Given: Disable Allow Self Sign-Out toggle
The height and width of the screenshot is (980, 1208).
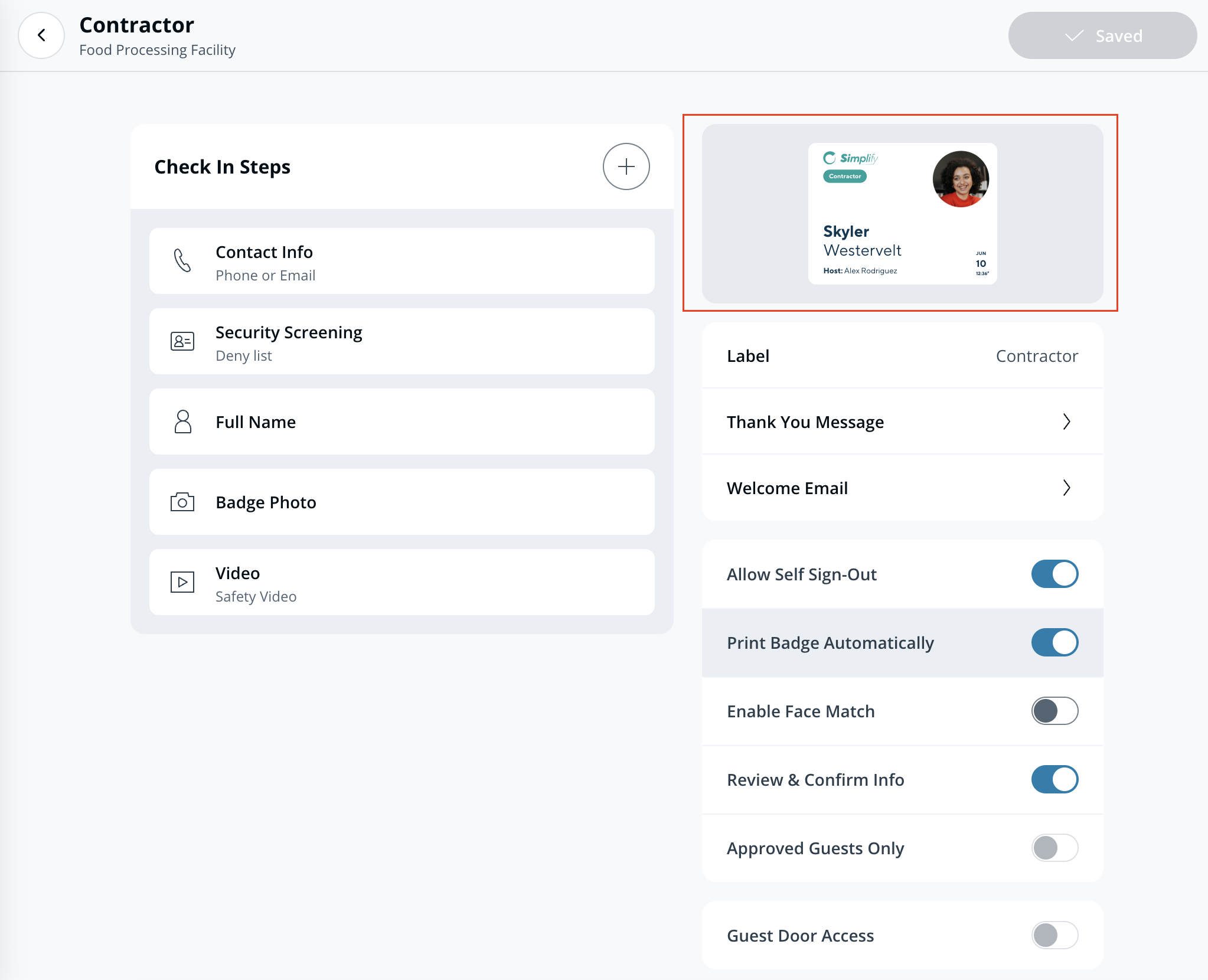Looking at the screenshot, I should point(1054,574).
